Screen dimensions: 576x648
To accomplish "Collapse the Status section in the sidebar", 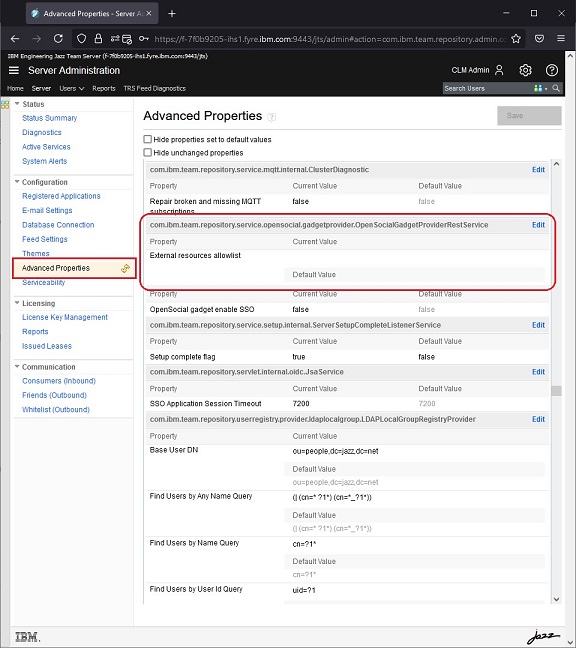I will point(17,104).
